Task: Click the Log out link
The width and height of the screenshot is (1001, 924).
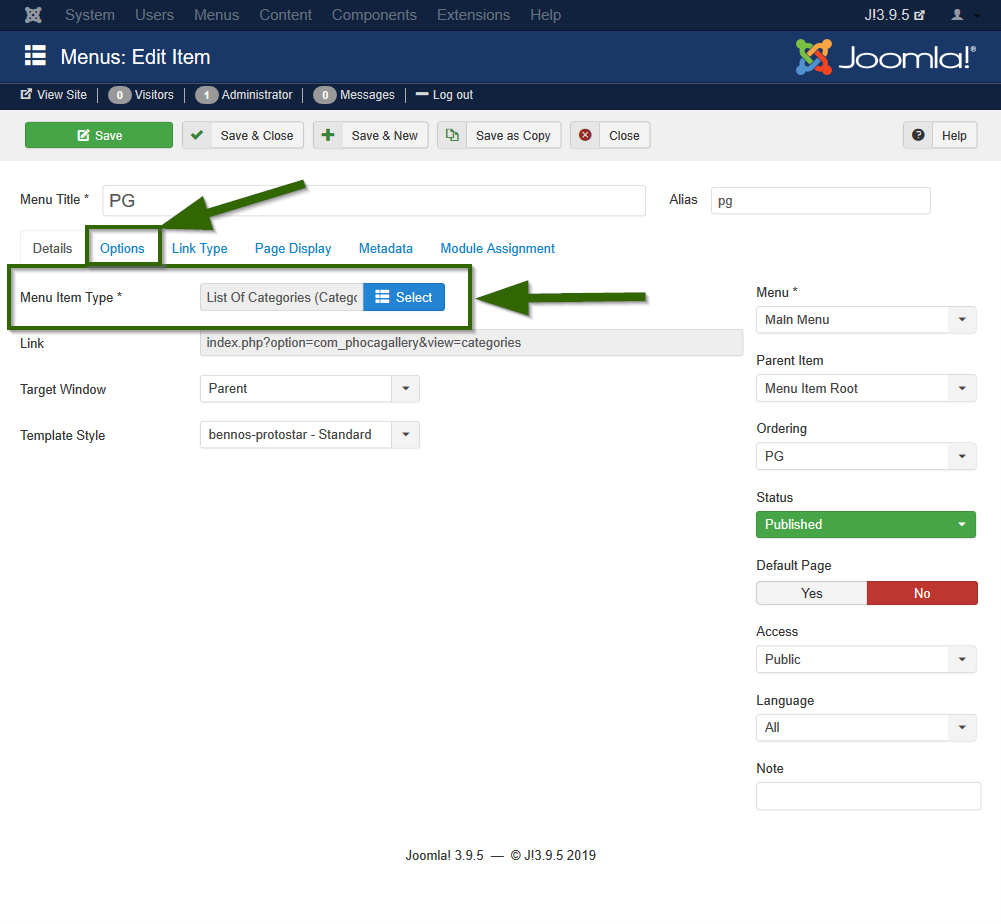Action: pos(445,95)
